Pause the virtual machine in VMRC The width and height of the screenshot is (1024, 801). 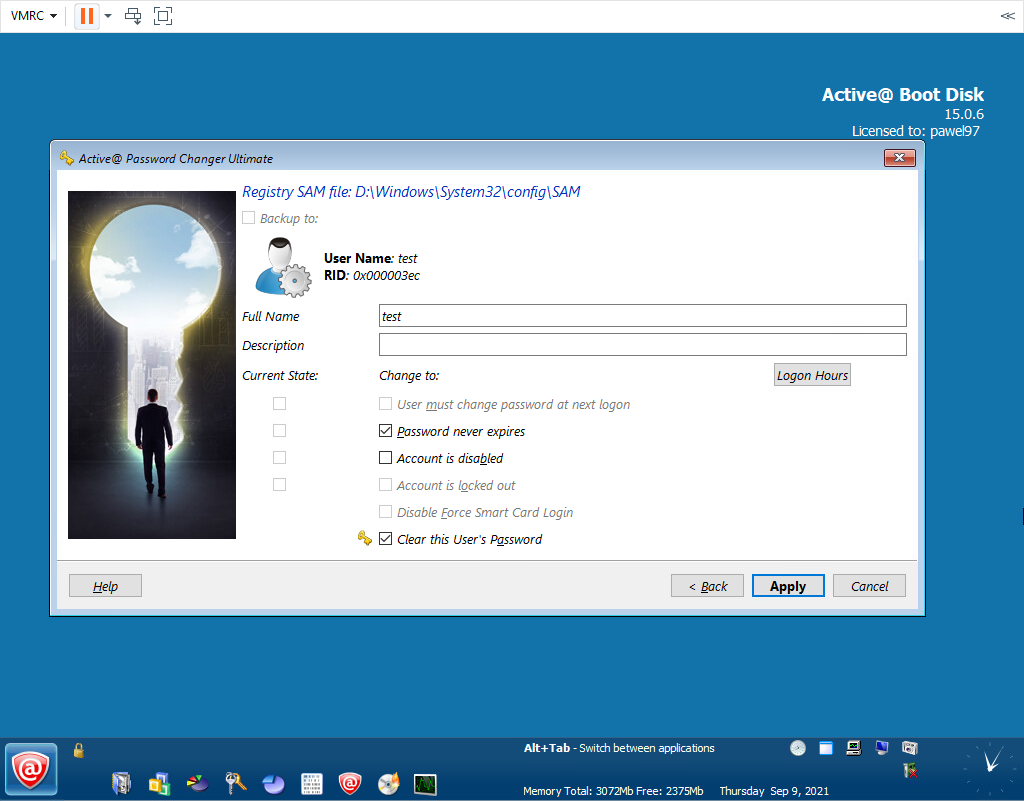pos(87,16)
